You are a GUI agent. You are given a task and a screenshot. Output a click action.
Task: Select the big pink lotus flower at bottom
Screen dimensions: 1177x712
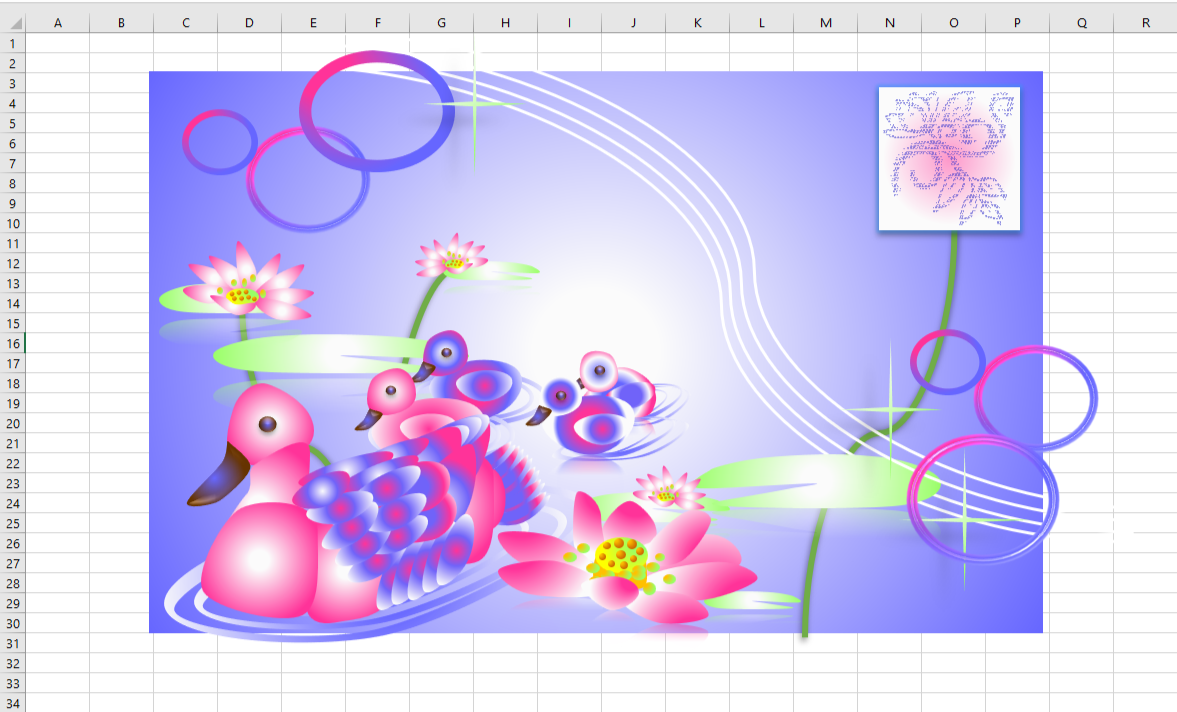point(627,559)
